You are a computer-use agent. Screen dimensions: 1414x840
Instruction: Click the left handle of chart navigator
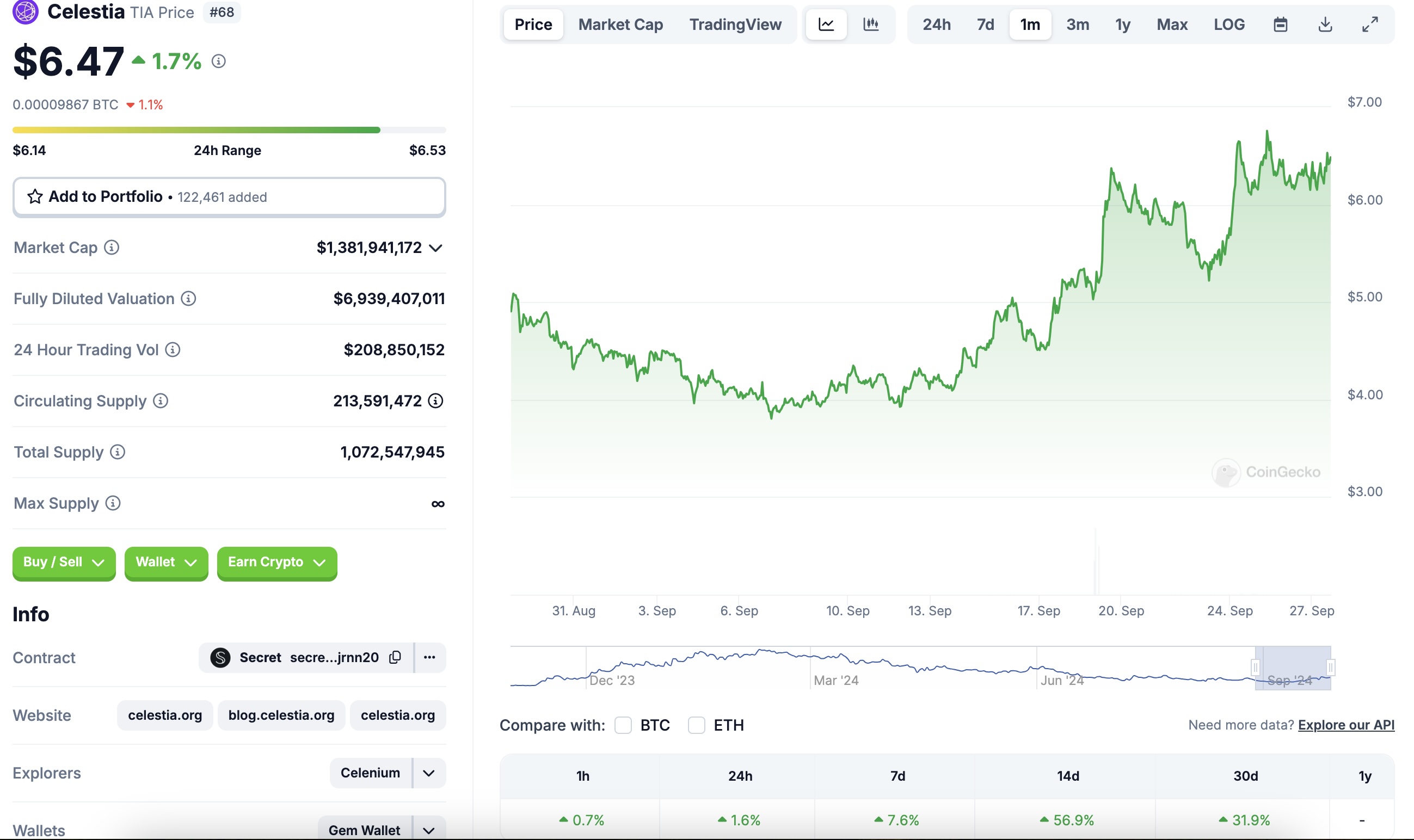click(1255, 668)
